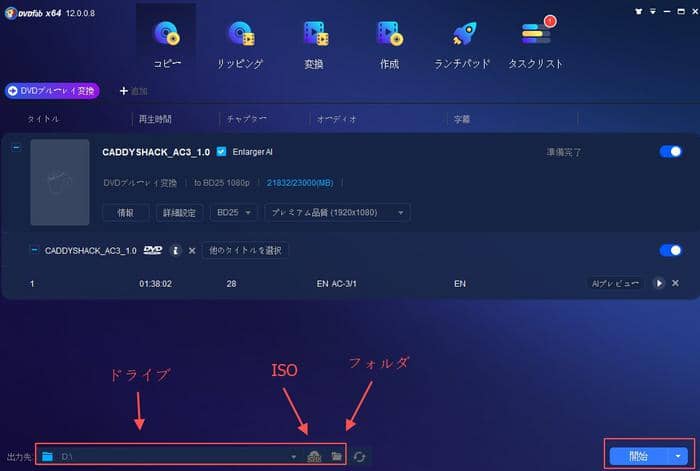Screen dimensions: 700x471
Task: Click the ISO image output icon
Action: (314, 456)
